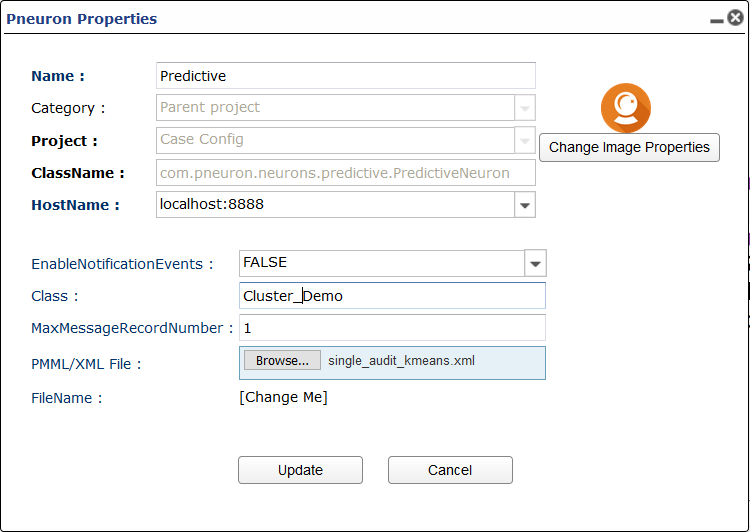Expand the Project dropdown arrow
This screenshot has height=532, width=750.
(x=525, y=140)
